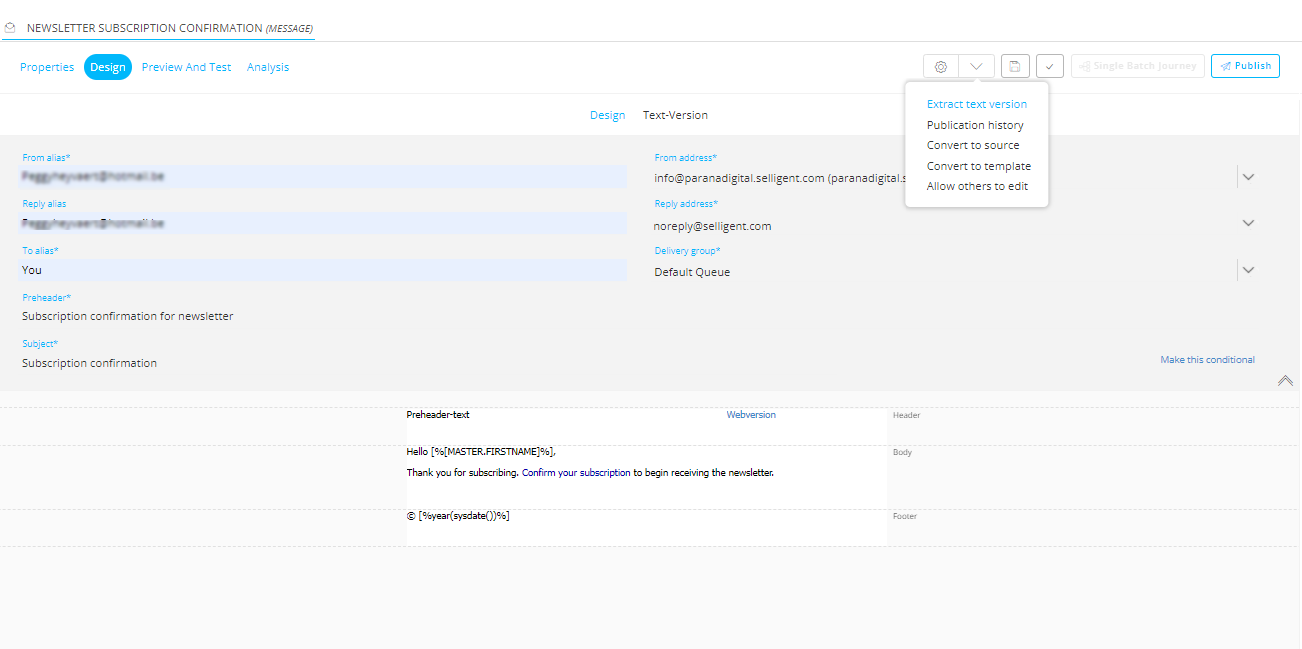Viewport: 1302px width, 649px height.
Task: Open Publication history from the menu
Action: pyautogui.click(x=974, y=125)
